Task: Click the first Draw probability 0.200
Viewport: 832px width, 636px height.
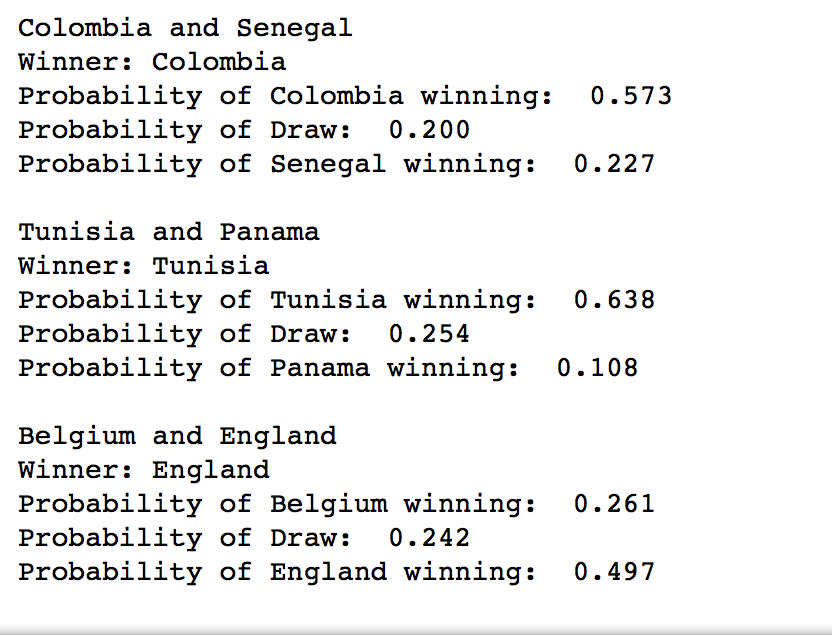Action: coord(429,130)
